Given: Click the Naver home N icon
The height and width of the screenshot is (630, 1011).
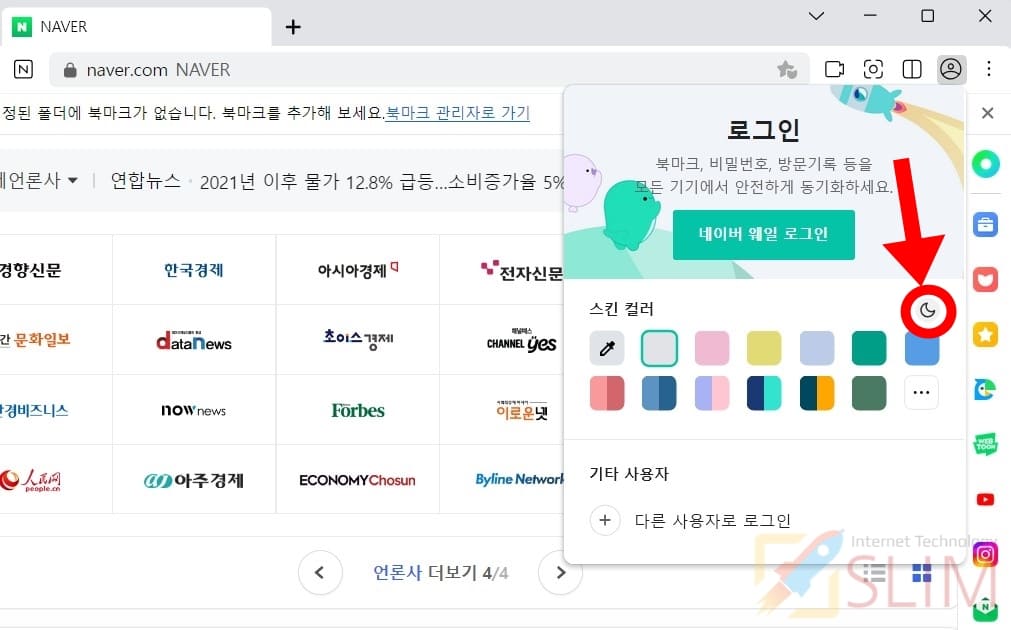Looking at the screenshot, I should 23,69.
